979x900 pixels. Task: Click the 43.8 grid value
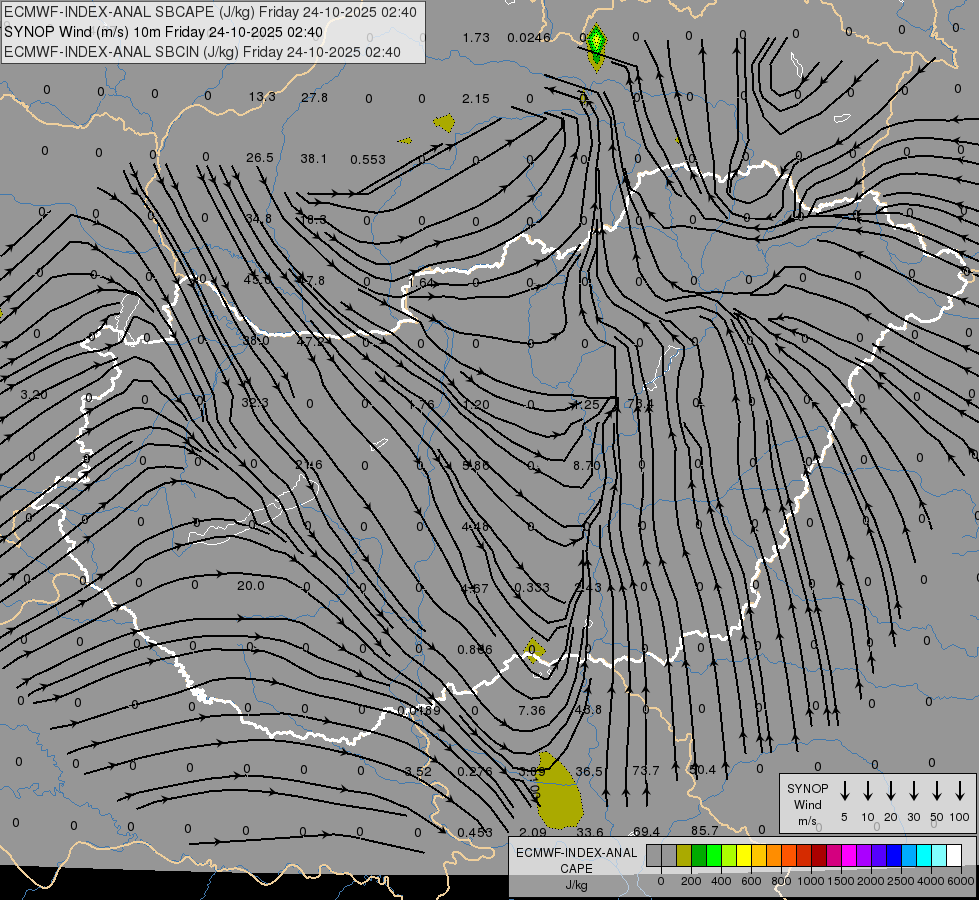point(588,710)
